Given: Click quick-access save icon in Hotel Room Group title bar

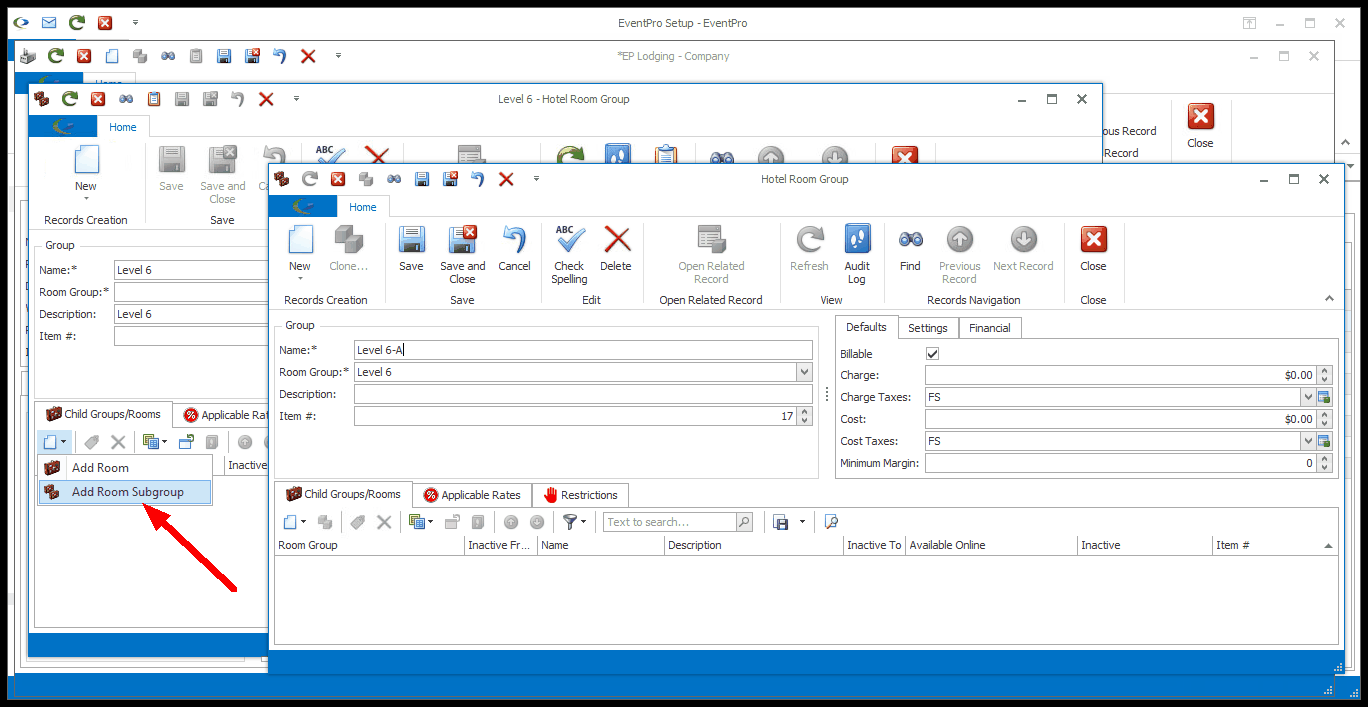Looking at the screenshot, I should pos(422,179).
